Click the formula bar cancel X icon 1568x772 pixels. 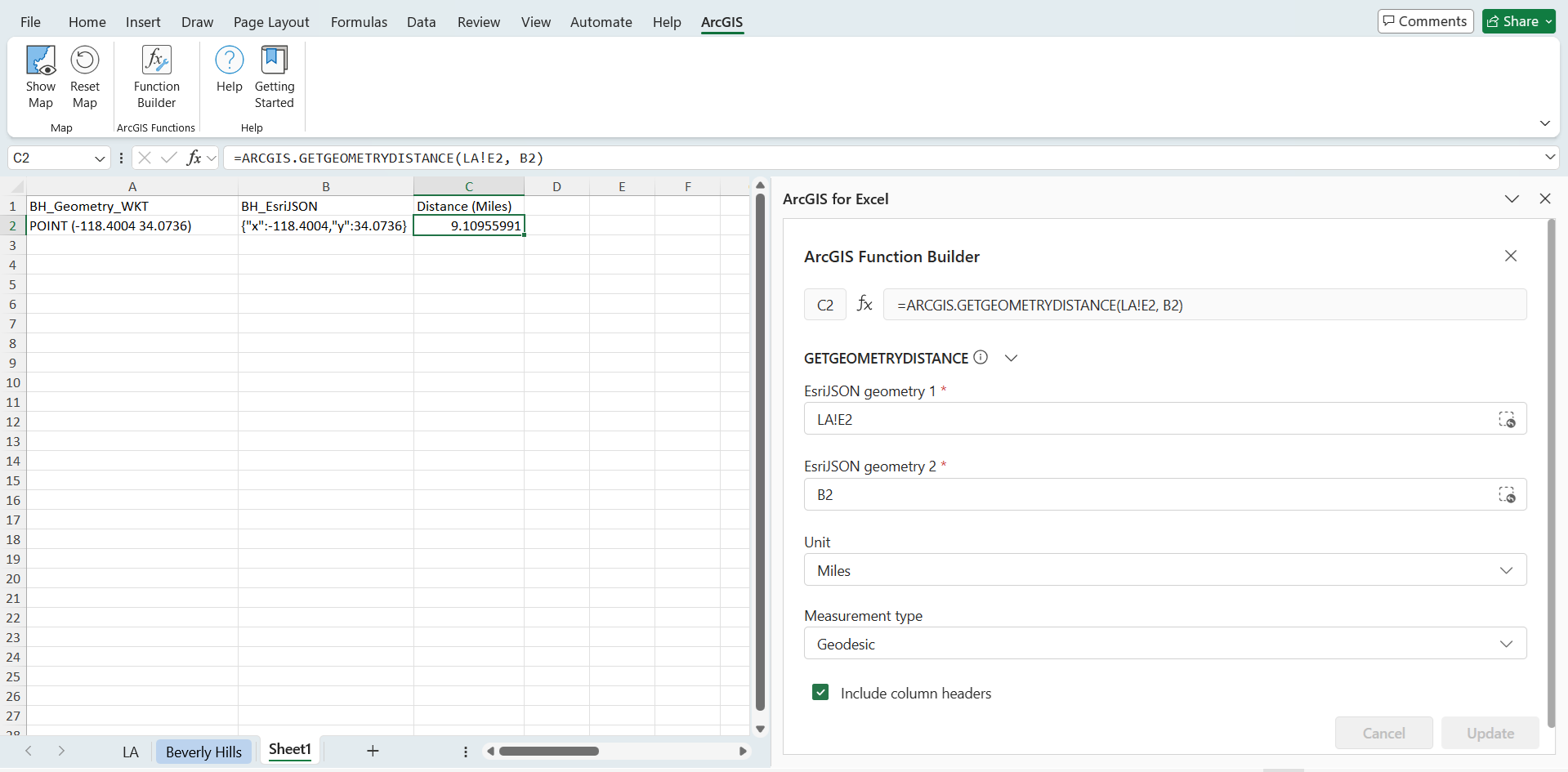145,158
